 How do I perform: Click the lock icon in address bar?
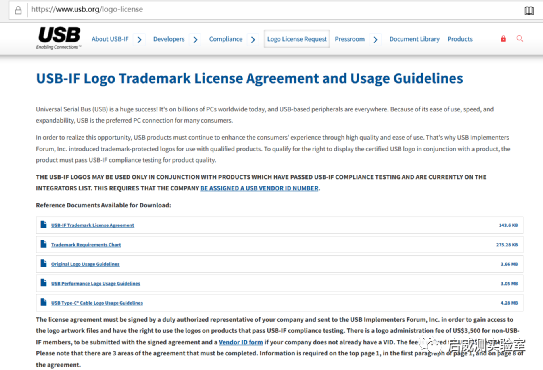coord(18,10)
